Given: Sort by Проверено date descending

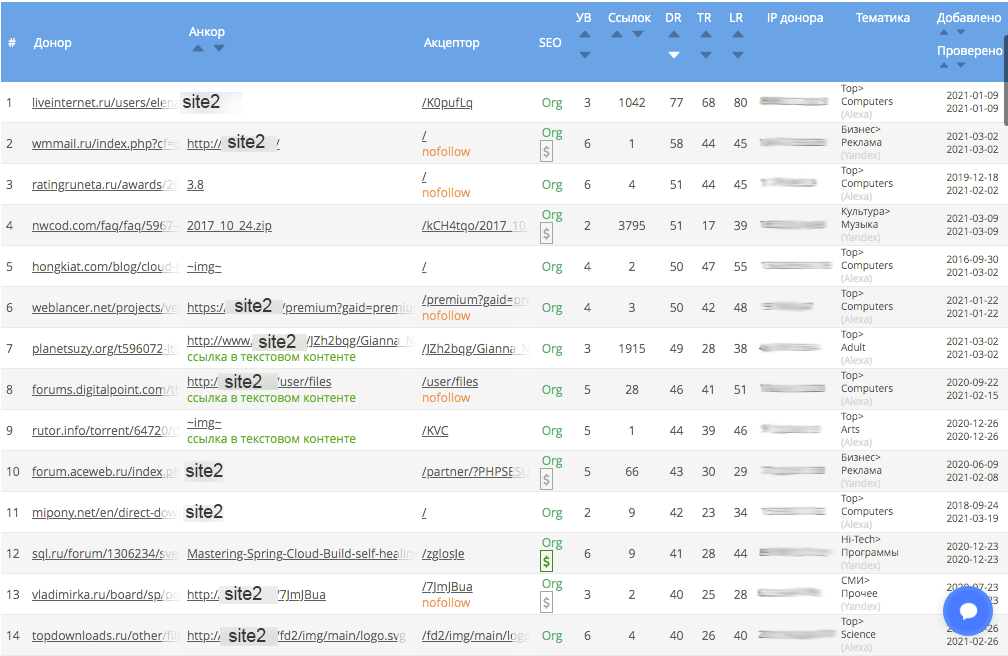Looking at the screenshot, I should (x=961, y=65).
